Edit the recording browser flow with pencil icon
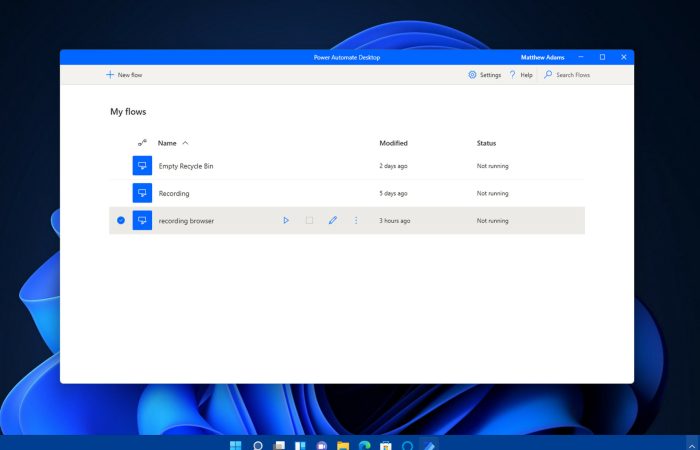This screenshot has width=700, height=450. click(x=333, y=221)
